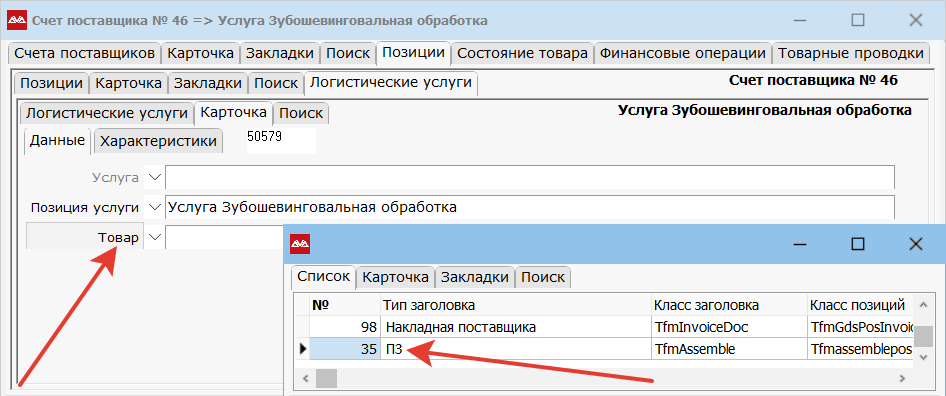This screenshot has width=946, height=396.
Task: Click the red app logo in main title bar
Action: point(16,21)
